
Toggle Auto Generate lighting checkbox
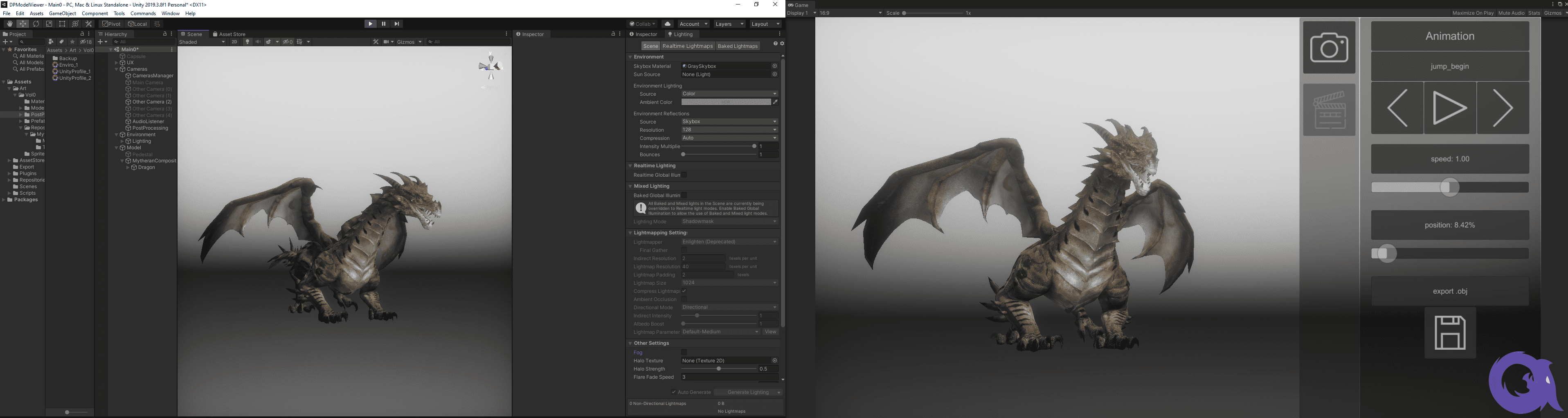click(674, 393)
